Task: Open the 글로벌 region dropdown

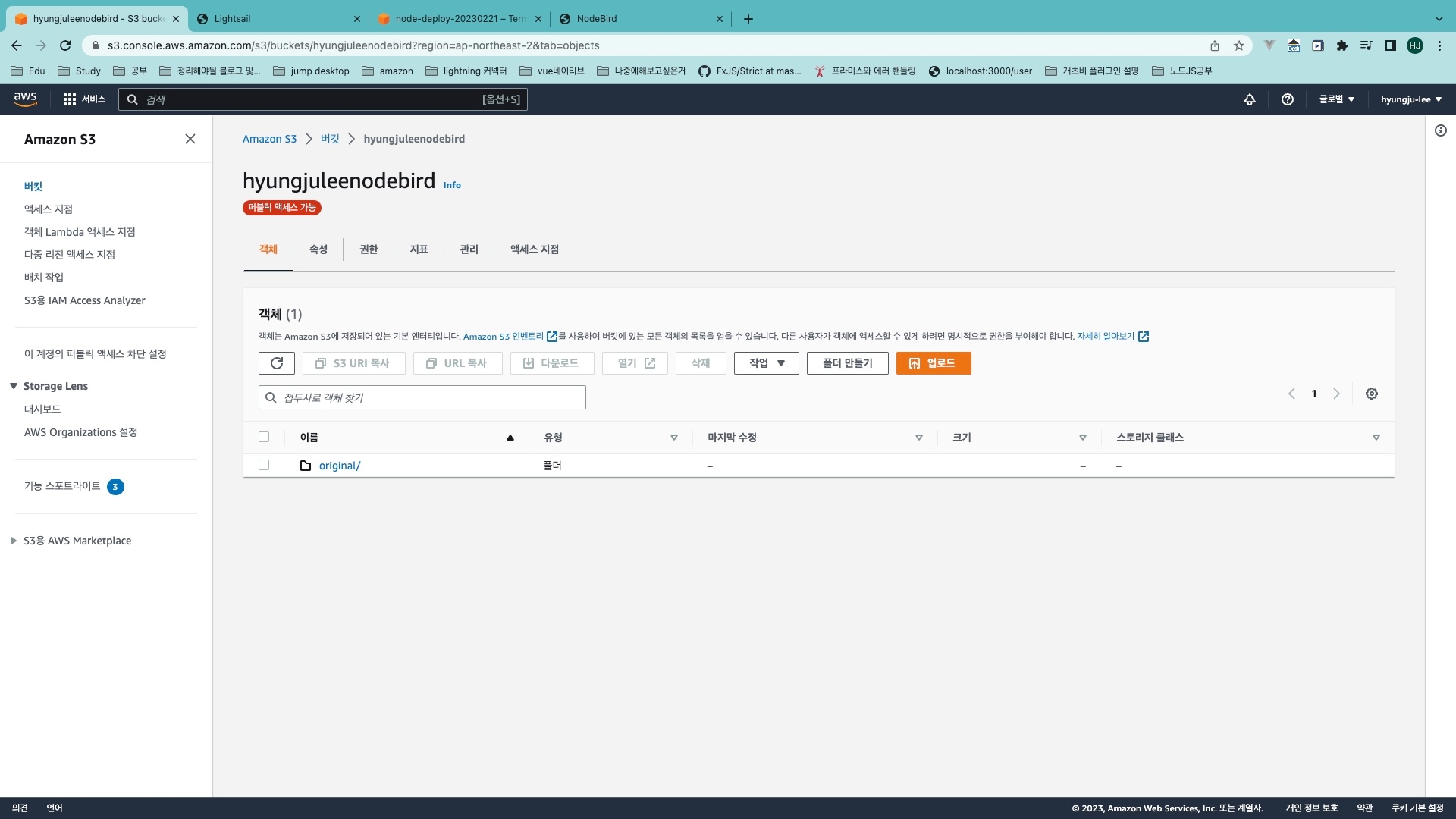Action: [1337, 99]
